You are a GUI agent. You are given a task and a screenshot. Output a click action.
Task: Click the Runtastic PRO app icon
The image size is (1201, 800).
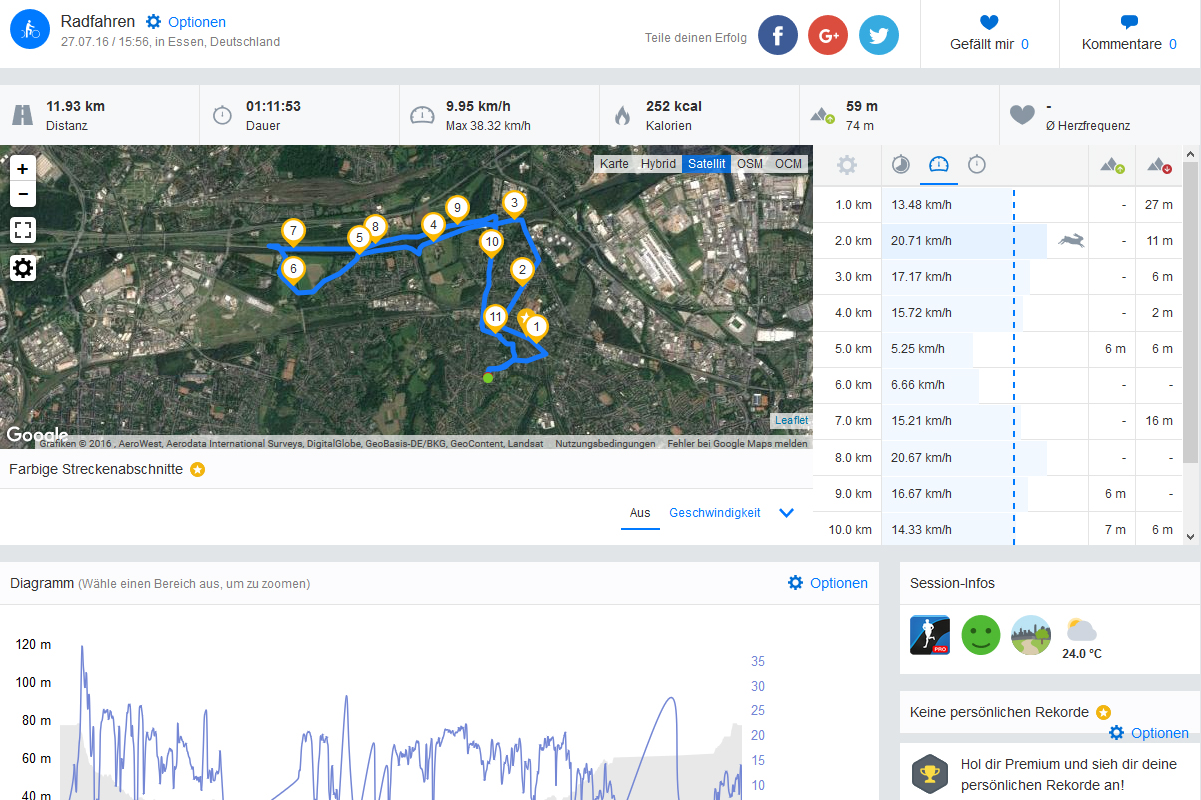[930, 635]
